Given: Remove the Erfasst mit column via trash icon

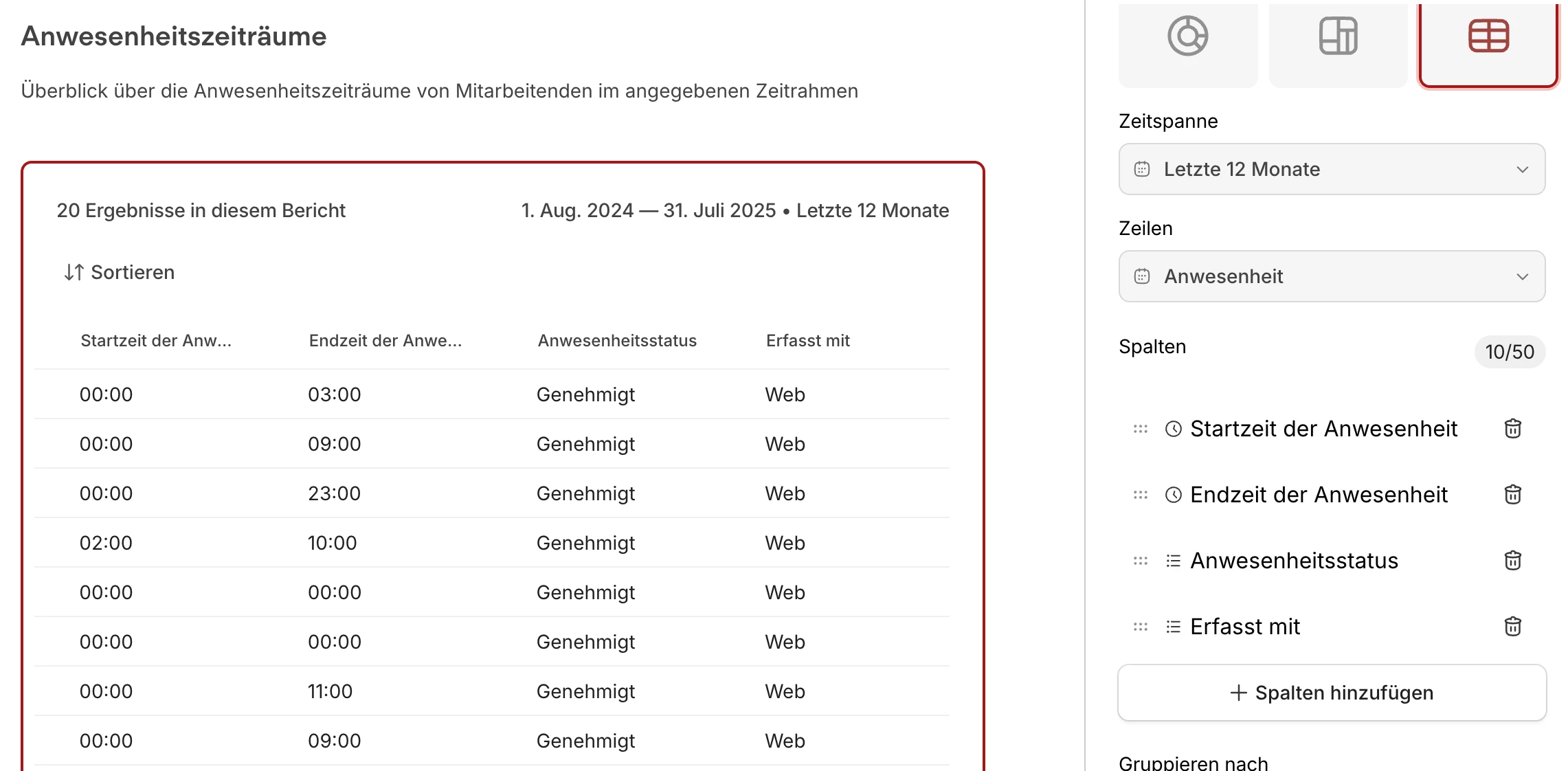Looking at the screenshot, I should (x=1512, y=627).
